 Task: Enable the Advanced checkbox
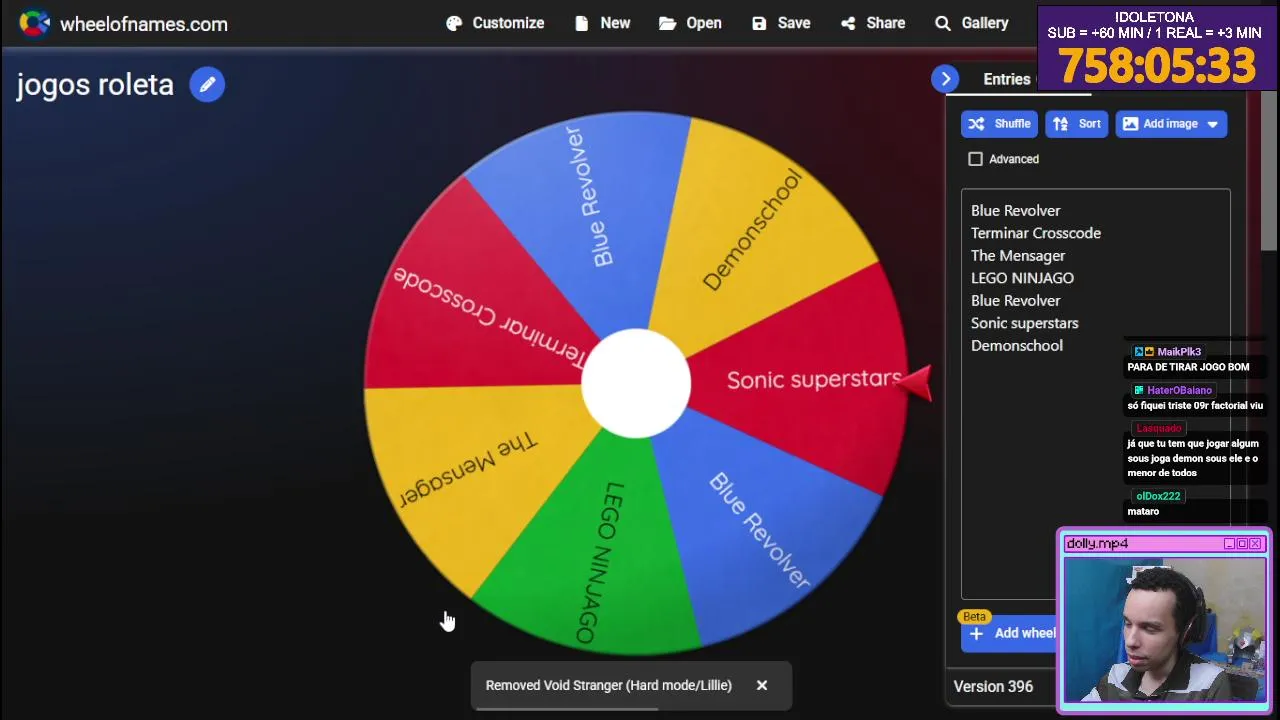click(x=976, y=159)
